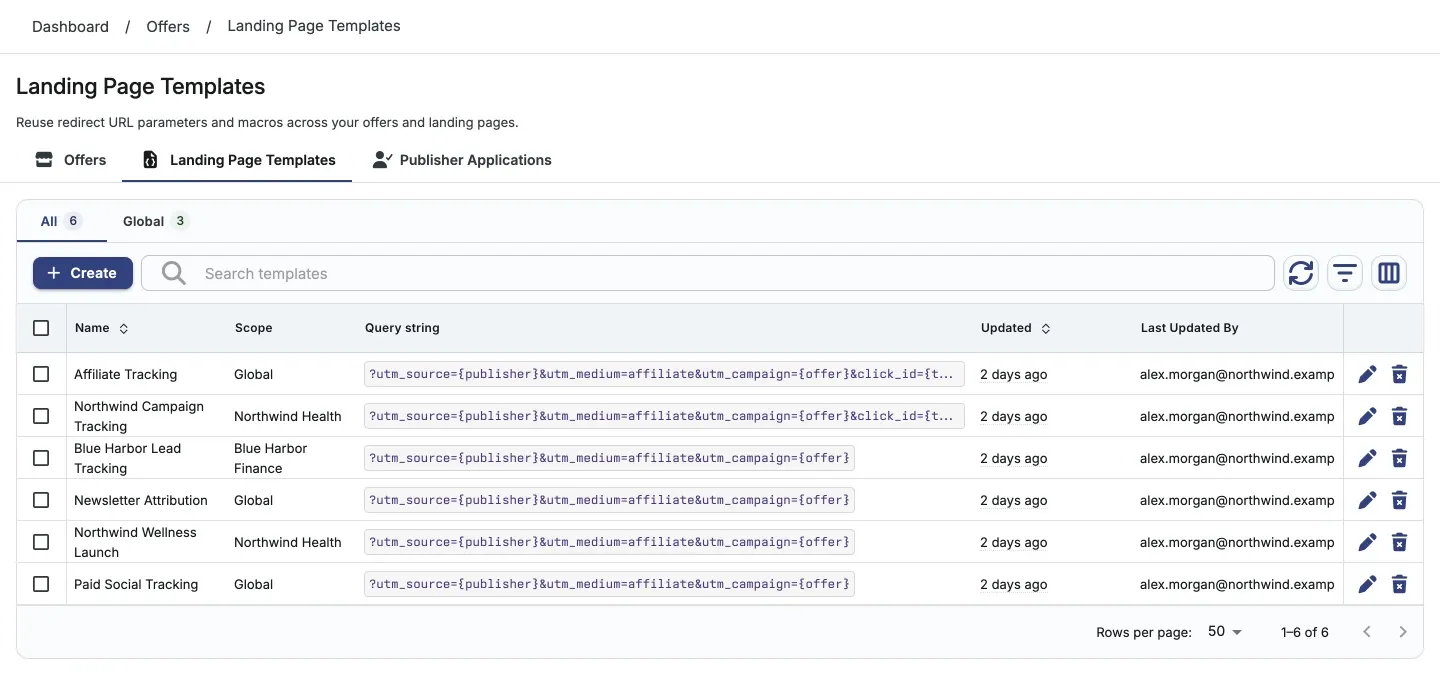Click the 1–6 of 6 pagination text
The height and width of the screenshot is (673, 1440).
[1305, 632]
